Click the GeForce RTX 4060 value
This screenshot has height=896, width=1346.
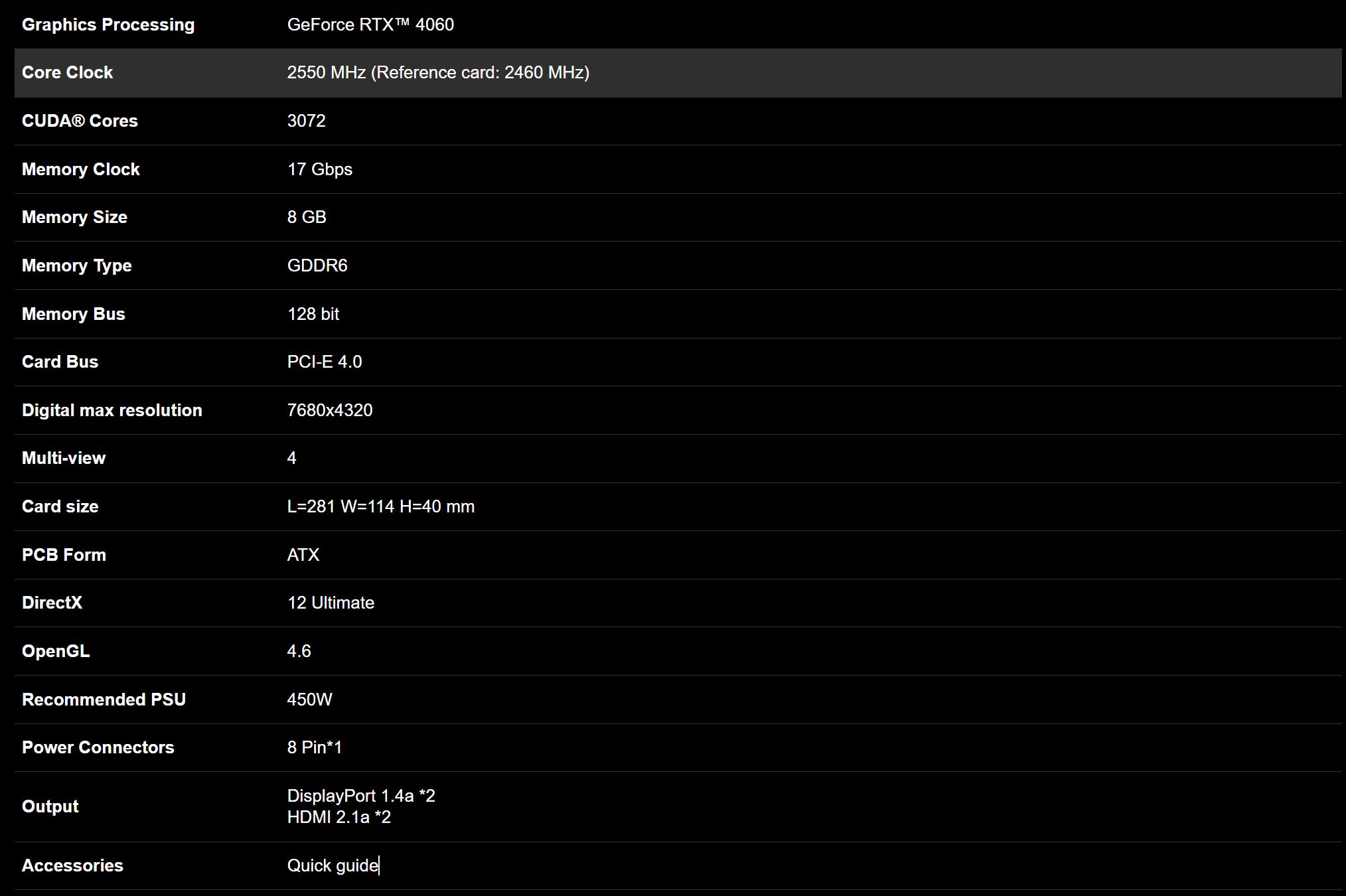[x=370, y=25]
